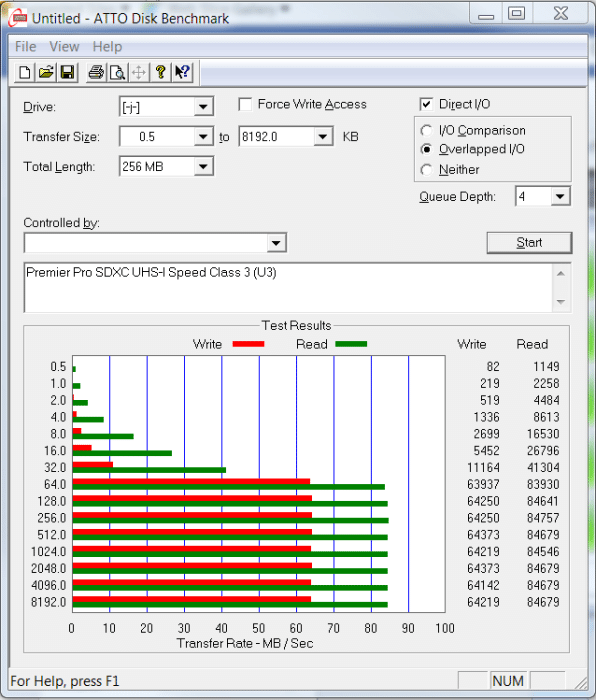Choose the Neither radio option
This screenshot has height=700, width=596.
(426, 170)
